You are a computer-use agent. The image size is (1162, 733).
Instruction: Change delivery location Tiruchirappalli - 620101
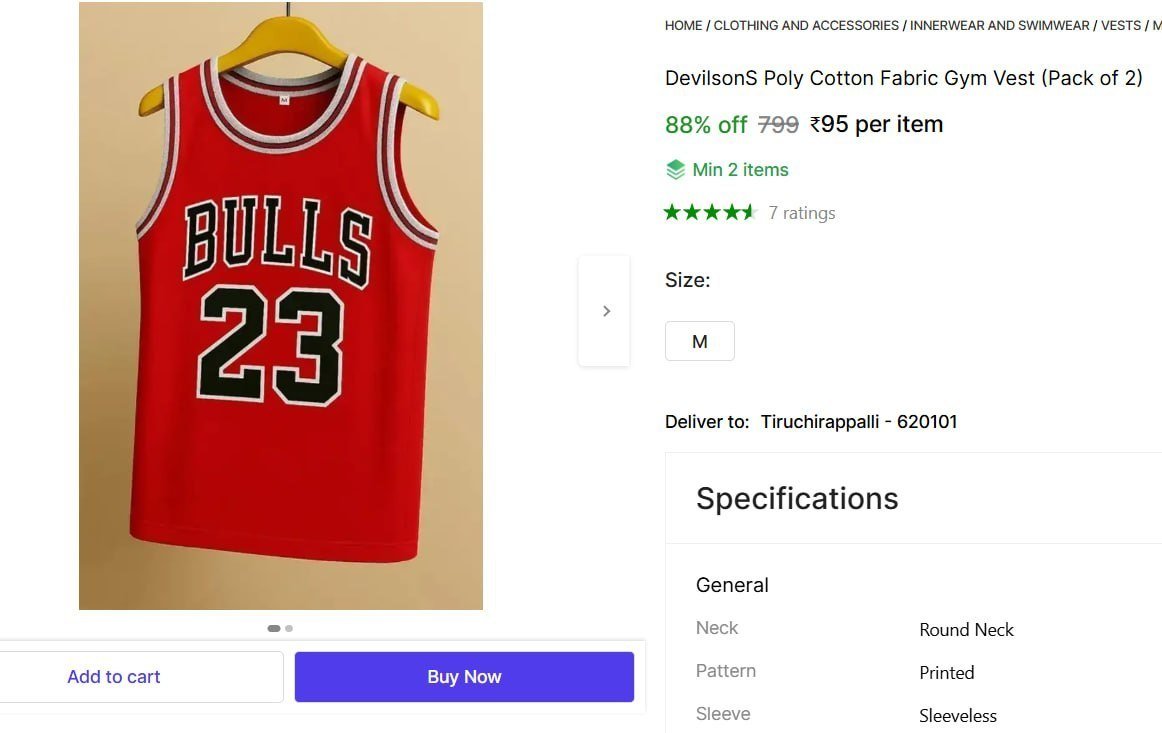tap(859, 422)
